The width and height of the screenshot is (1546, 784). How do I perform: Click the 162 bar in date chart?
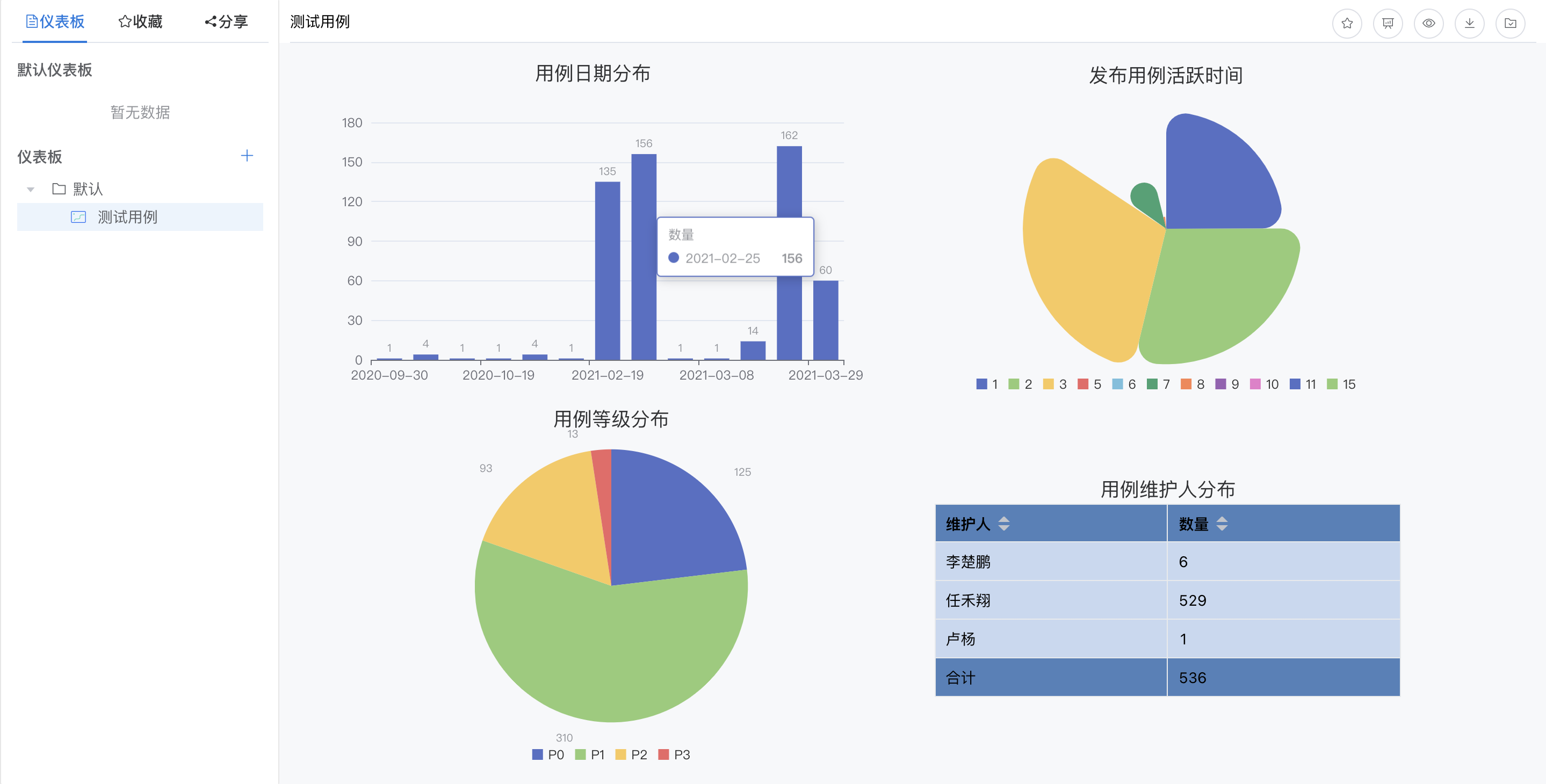pyautogui.click(x=789, y=180)
